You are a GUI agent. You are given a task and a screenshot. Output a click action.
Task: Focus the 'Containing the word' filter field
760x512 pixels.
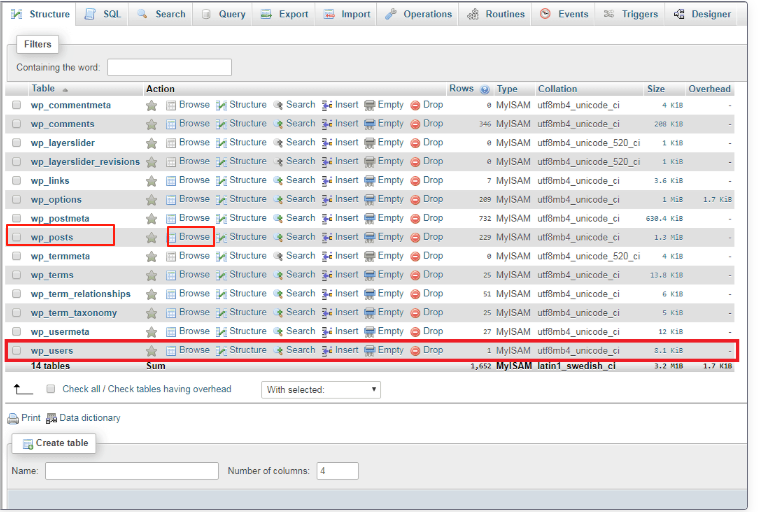coord(169,67)
